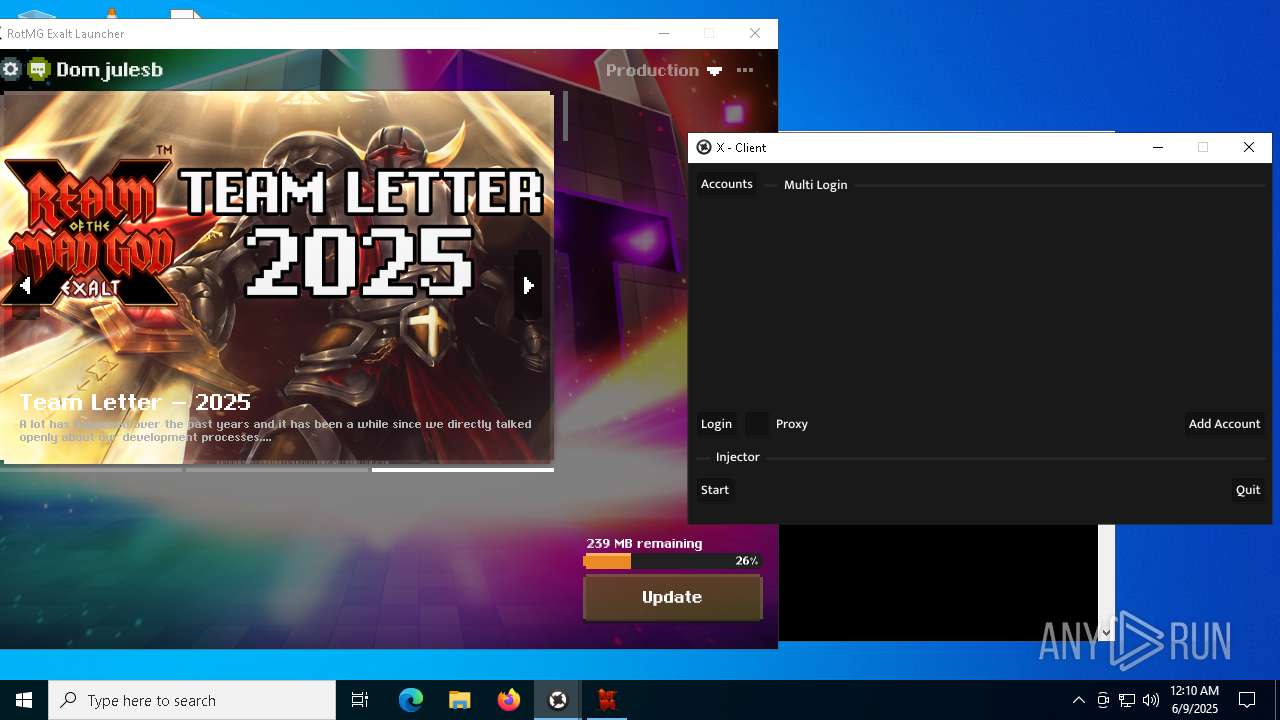
Task: Click the green chat icon in launcher
Action: 39,69
